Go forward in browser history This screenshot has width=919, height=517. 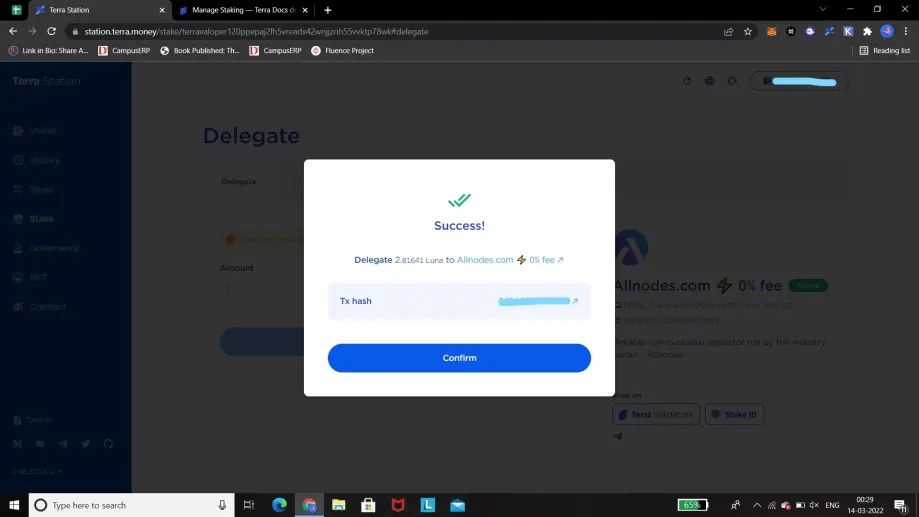point(32,31)
